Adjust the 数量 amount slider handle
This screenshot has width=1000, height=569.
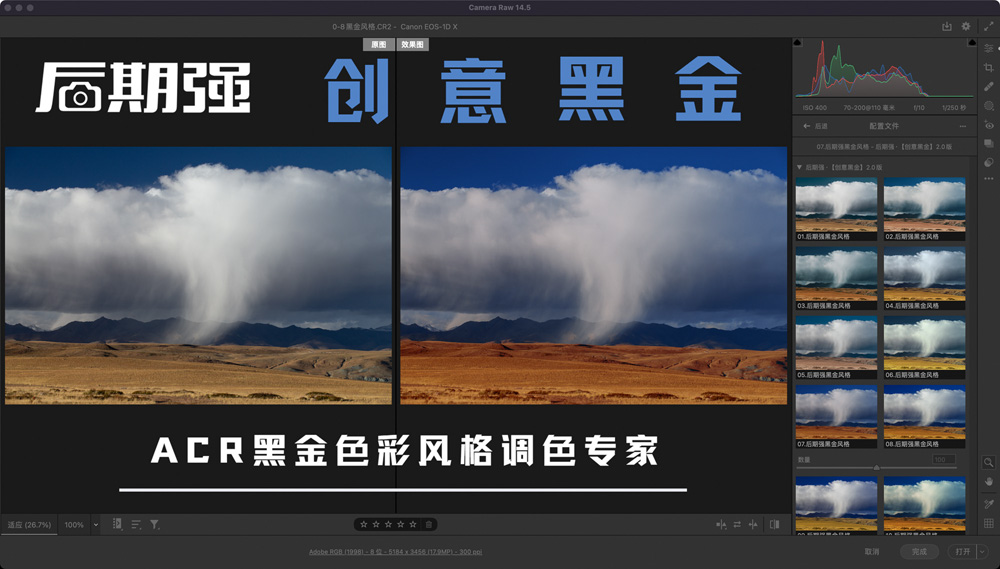tap(876, 468)
